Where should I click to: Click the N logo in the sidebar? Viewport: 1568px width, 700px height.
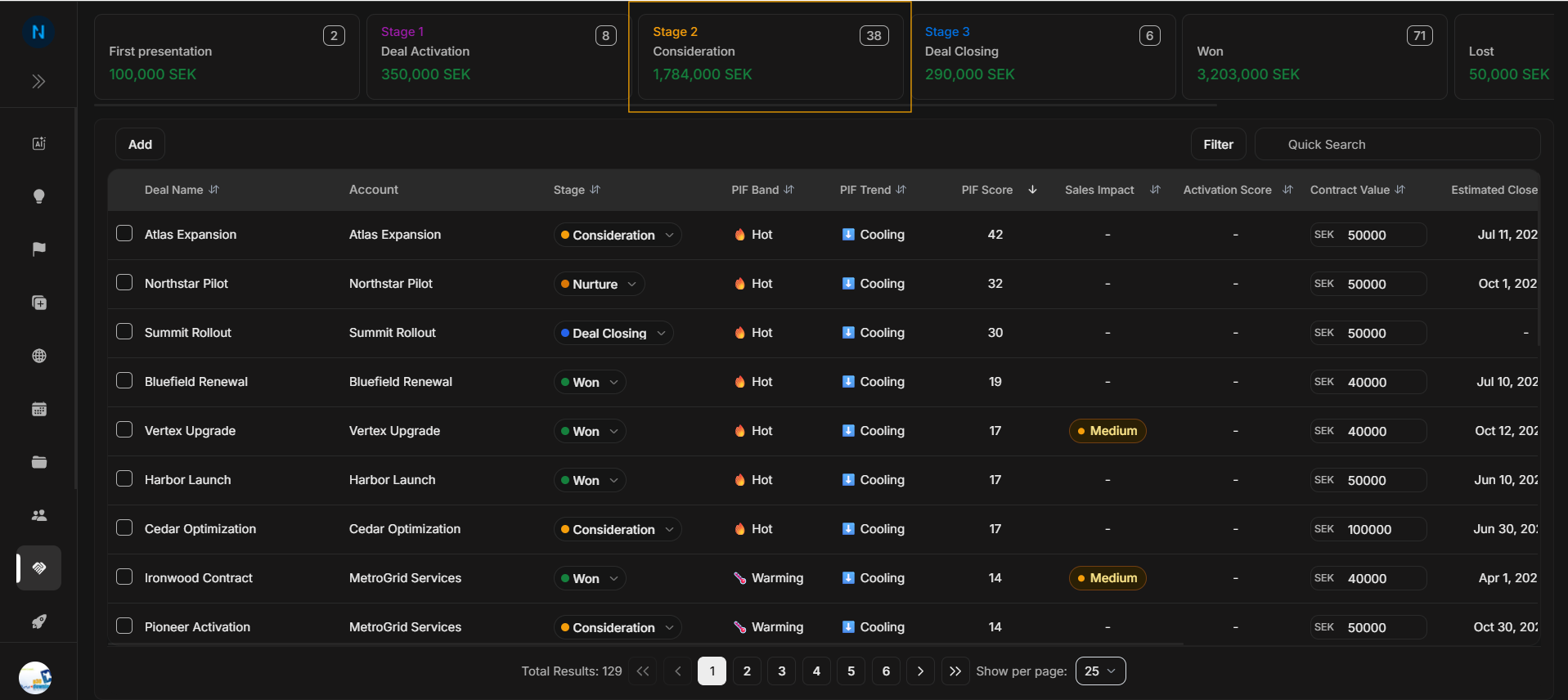38,32
